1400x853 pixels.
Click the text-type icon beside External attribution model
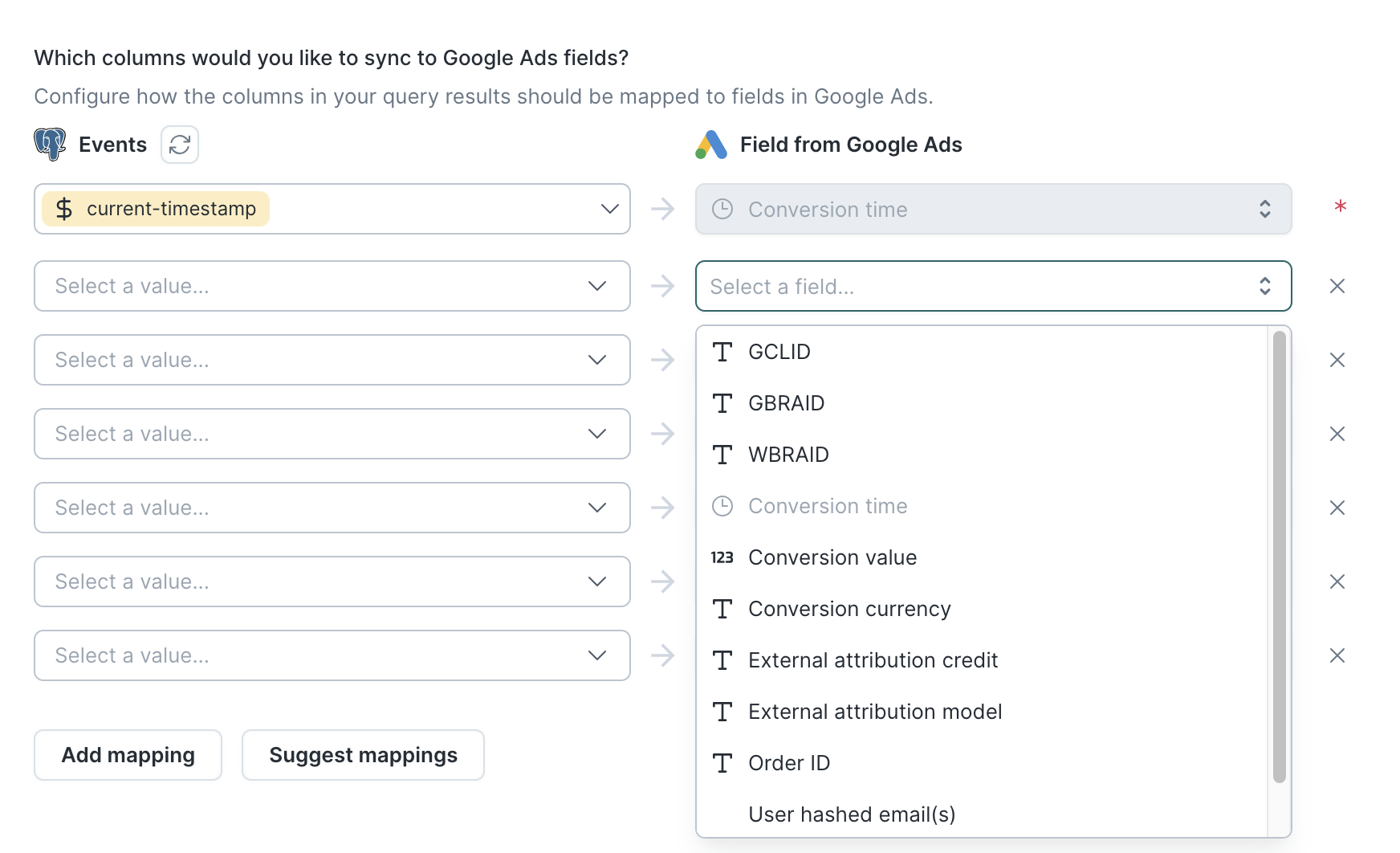point(722,712)
